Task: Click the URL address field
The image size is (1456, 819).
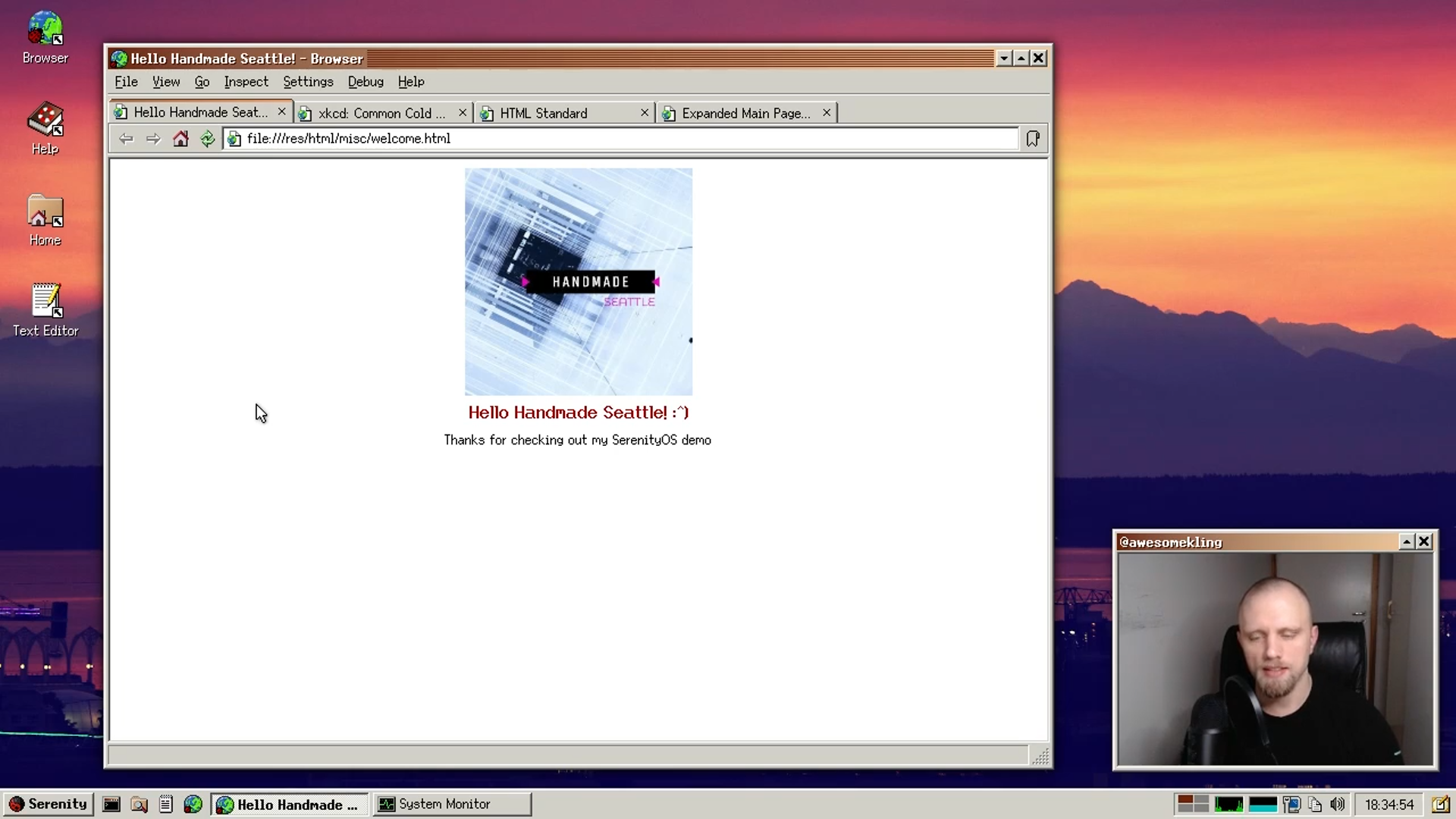Action: tap(622, 139)
